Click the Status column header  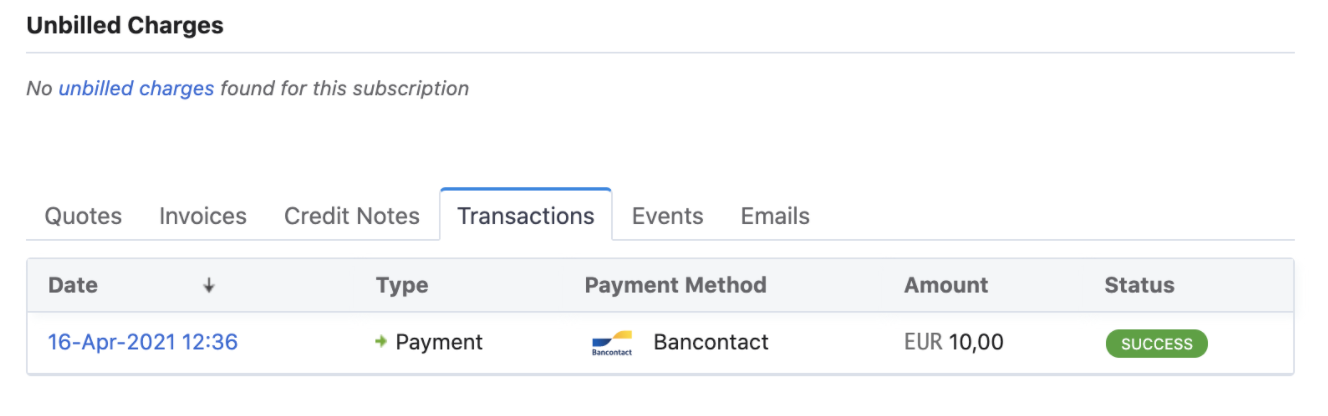(1139, 285)
